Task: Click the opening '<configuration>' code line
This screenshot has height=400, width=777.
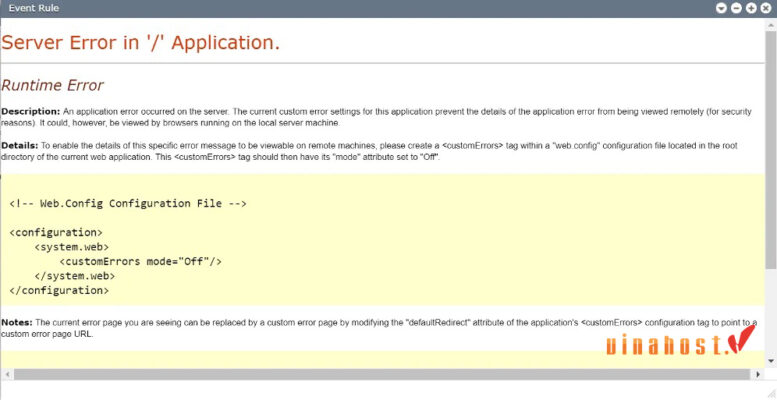Action: click(56, 232)
